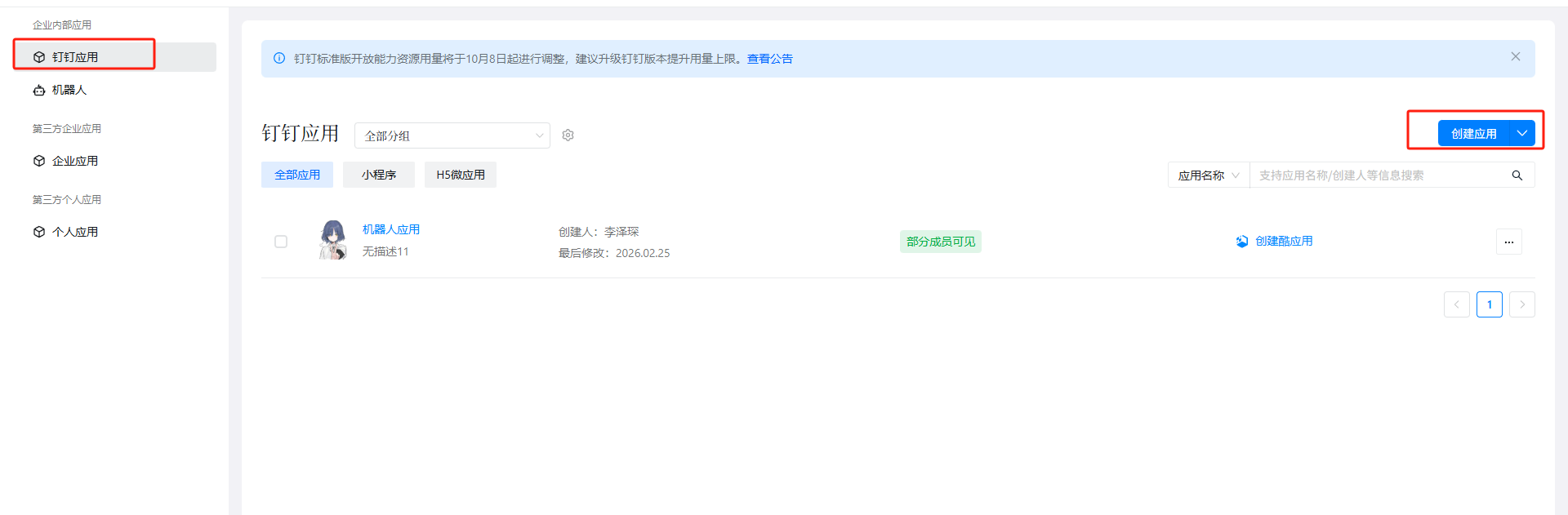Click the search magnifier icon
1568x515 pixels.
coord(1517,175)
